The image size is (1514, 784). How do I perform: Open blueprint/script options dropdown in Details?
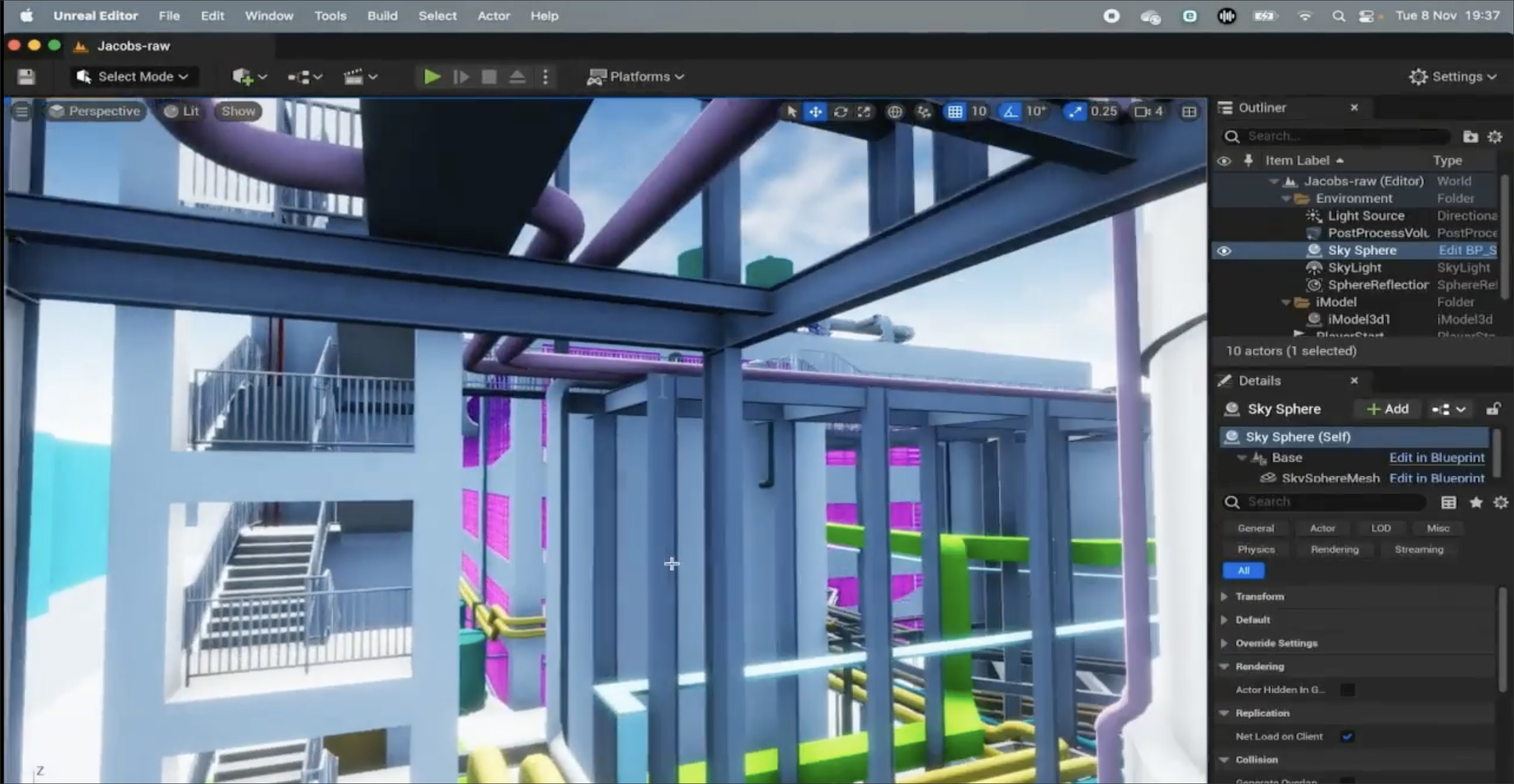[x=1448, y=409]
